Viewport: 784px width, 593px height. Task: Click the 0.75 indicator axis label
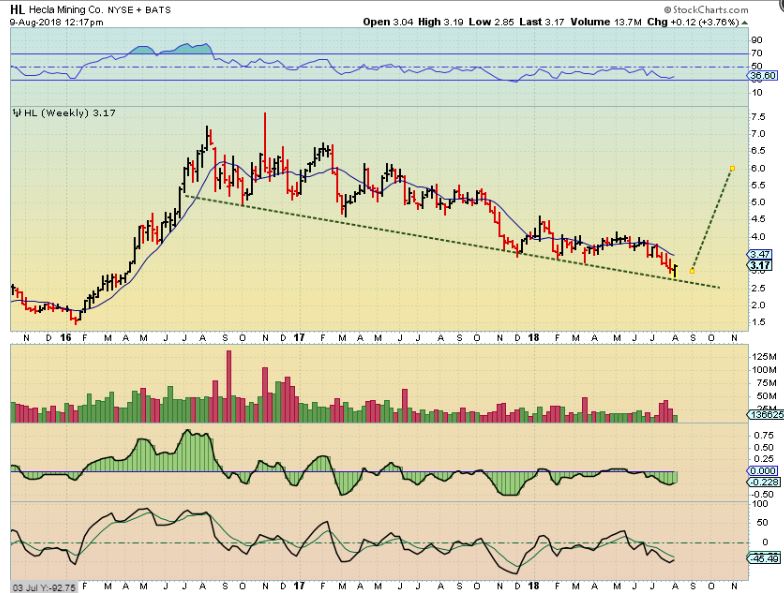762,436
